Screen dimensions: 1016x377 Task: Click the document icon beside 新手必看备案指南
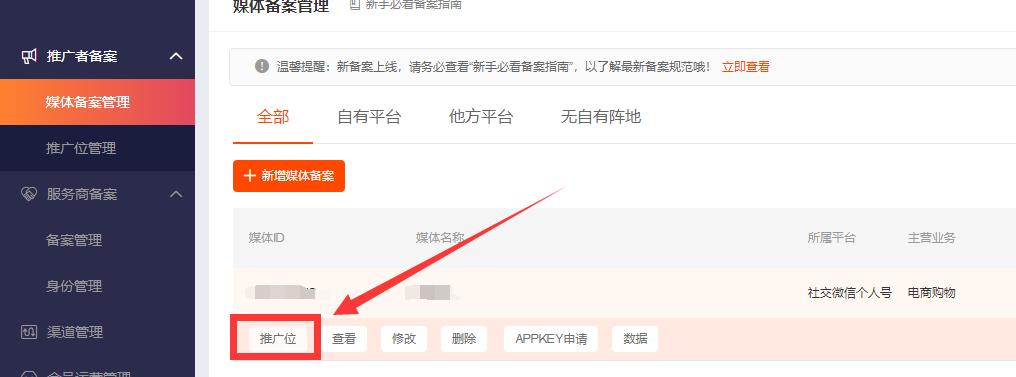click(x=354, y=5)
